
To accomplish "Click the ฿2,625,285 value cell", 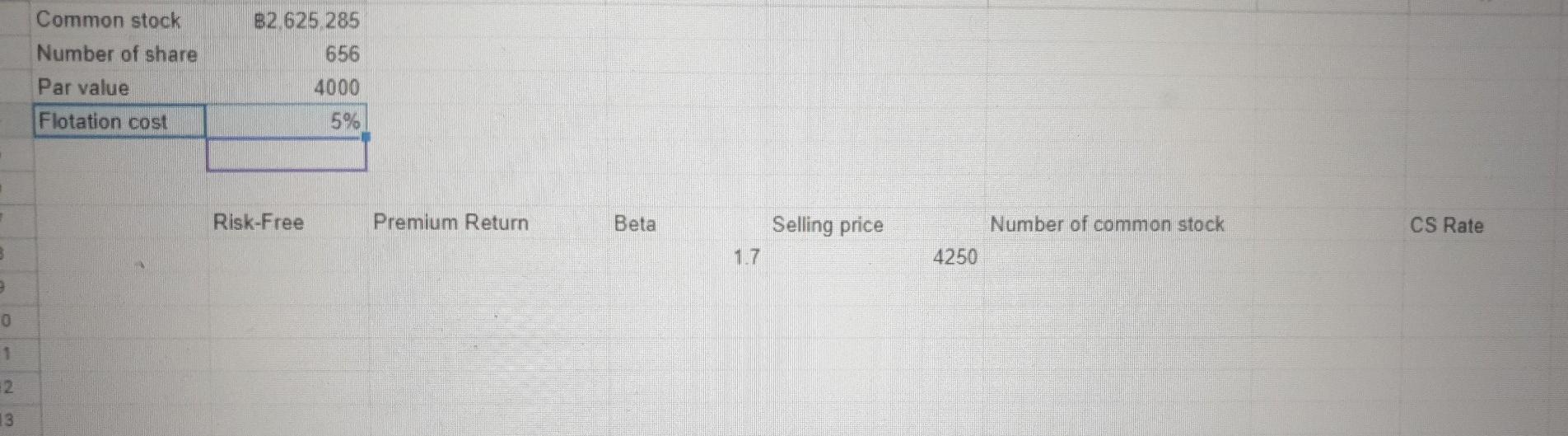I will (x=306, y=21).
